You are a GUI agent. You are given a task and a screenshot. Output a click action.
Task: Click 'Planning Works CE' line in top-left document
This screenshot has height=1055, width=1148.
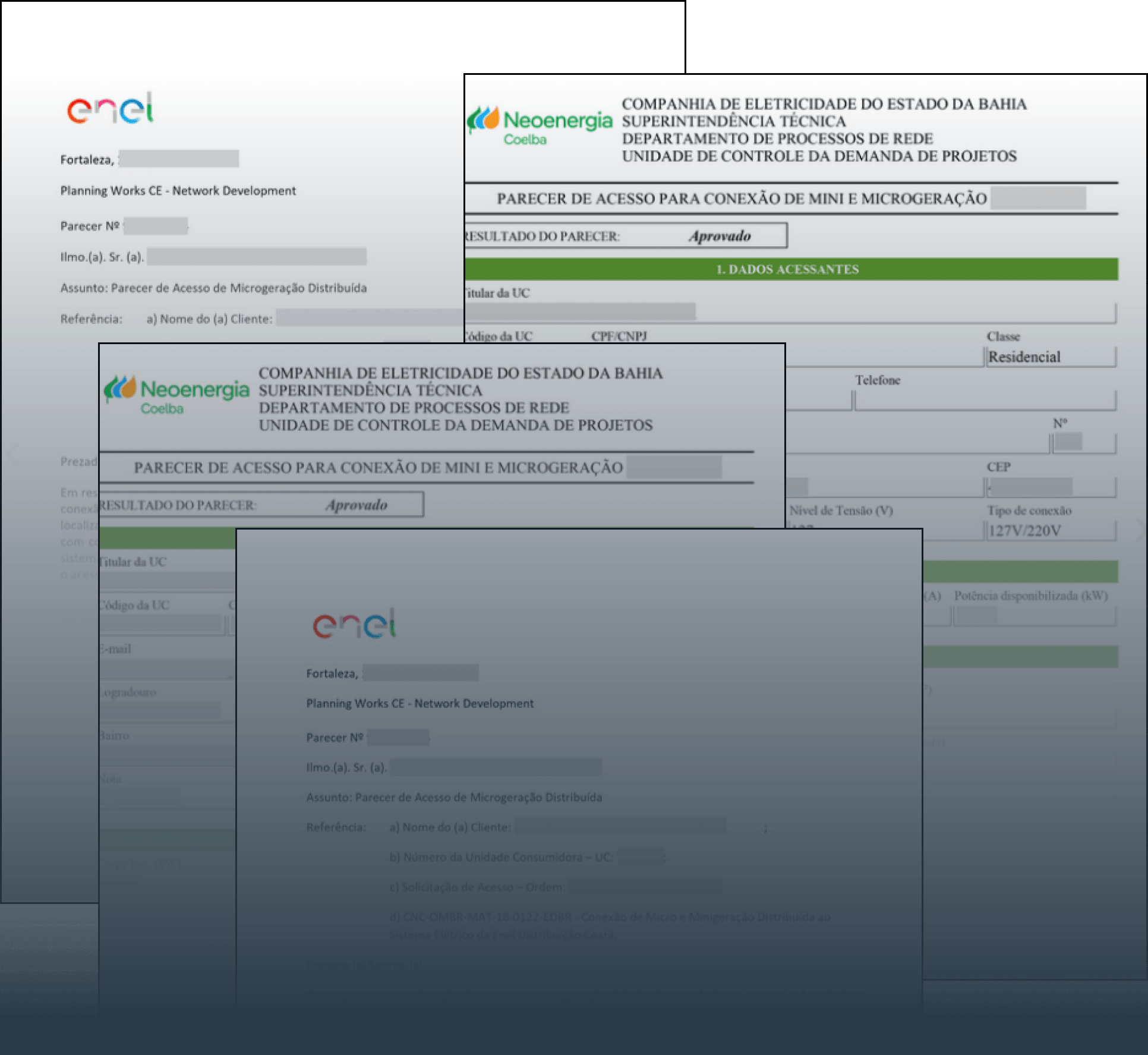pos(178,191)
